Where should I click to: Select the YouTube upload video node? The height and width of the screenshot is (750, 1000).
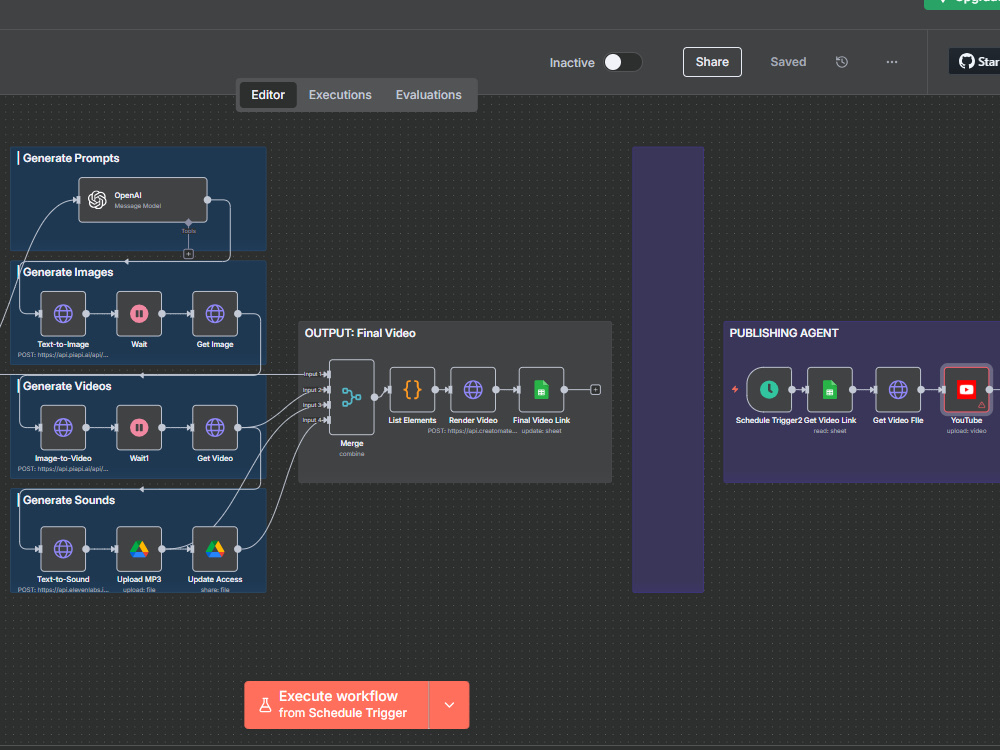tap(966, 389)
